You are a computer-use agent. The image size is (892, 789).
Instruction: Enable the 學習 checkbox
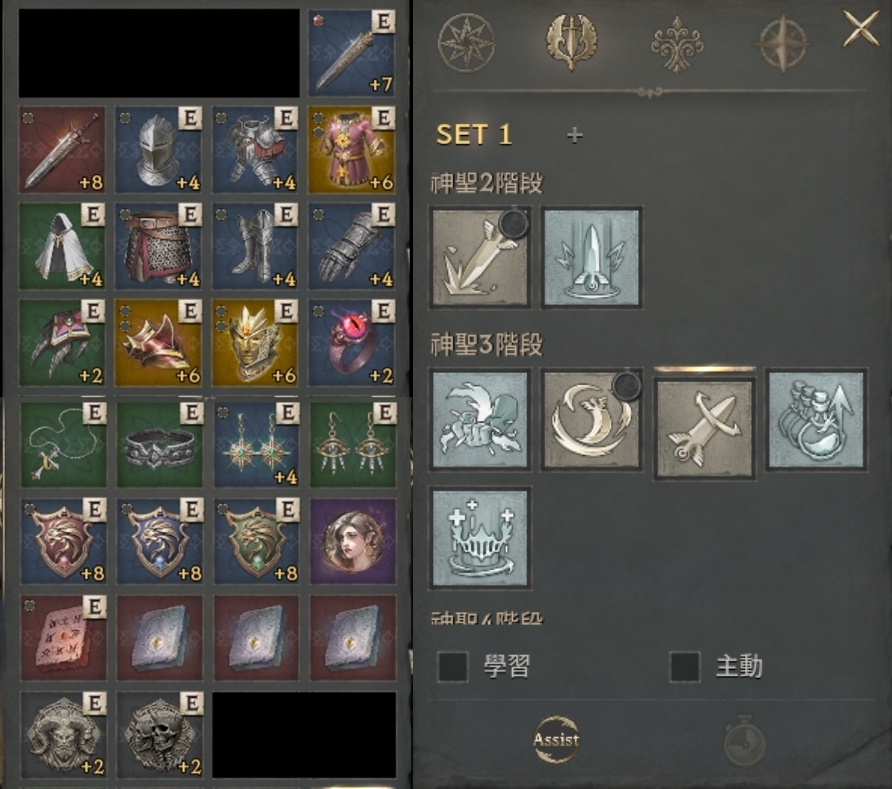(453, 667)
